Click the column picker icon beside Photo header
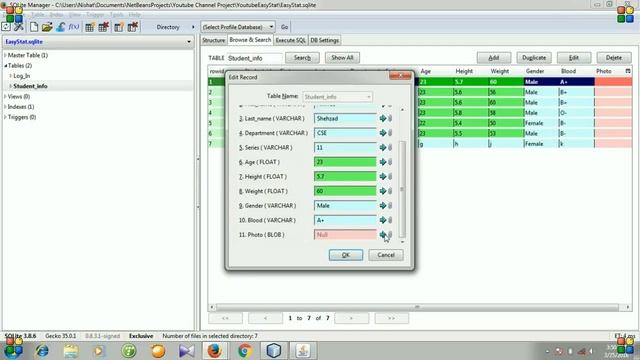Screen dimensions: 640x360 tap(628, 71)
